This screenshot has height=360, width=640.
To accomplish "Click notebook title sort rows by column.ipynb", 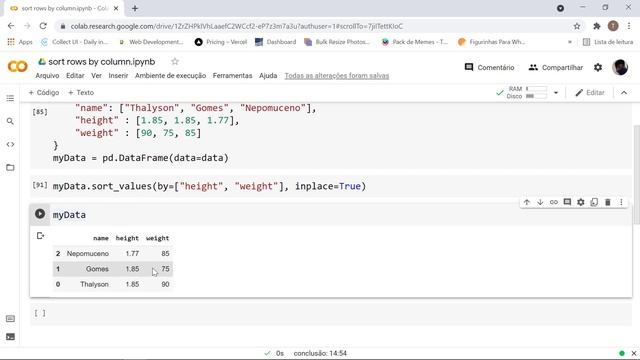I will point(102,62).
